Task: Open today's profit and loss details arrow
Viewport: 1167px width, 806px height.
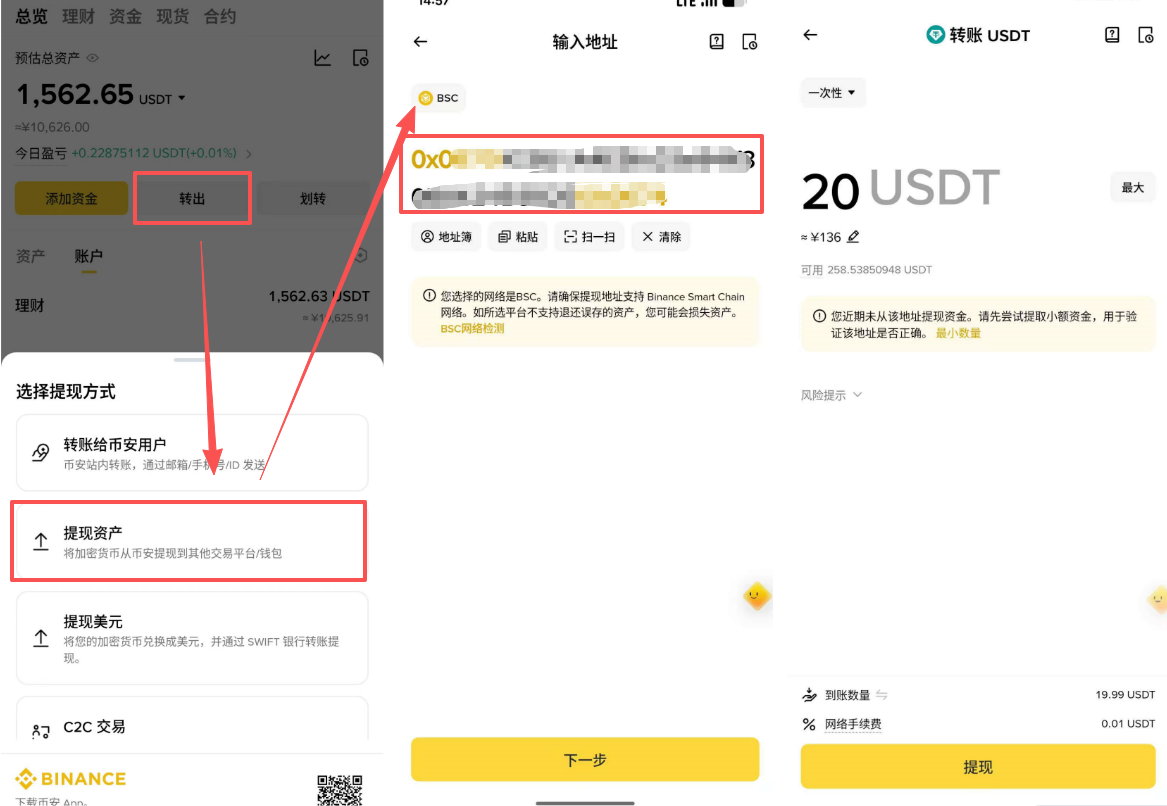Action: click(x=249, y=153)
